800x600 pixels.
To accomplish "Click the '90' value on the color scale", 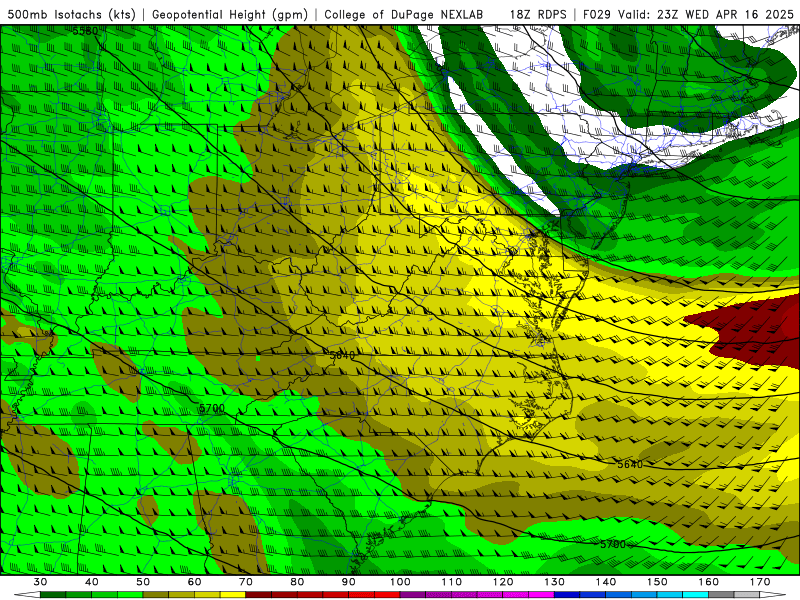I will pos(349,582).
